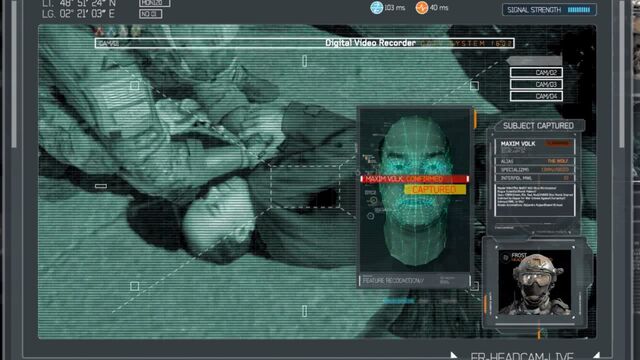Switch to the CAM/02 feed

pos(536,73)
